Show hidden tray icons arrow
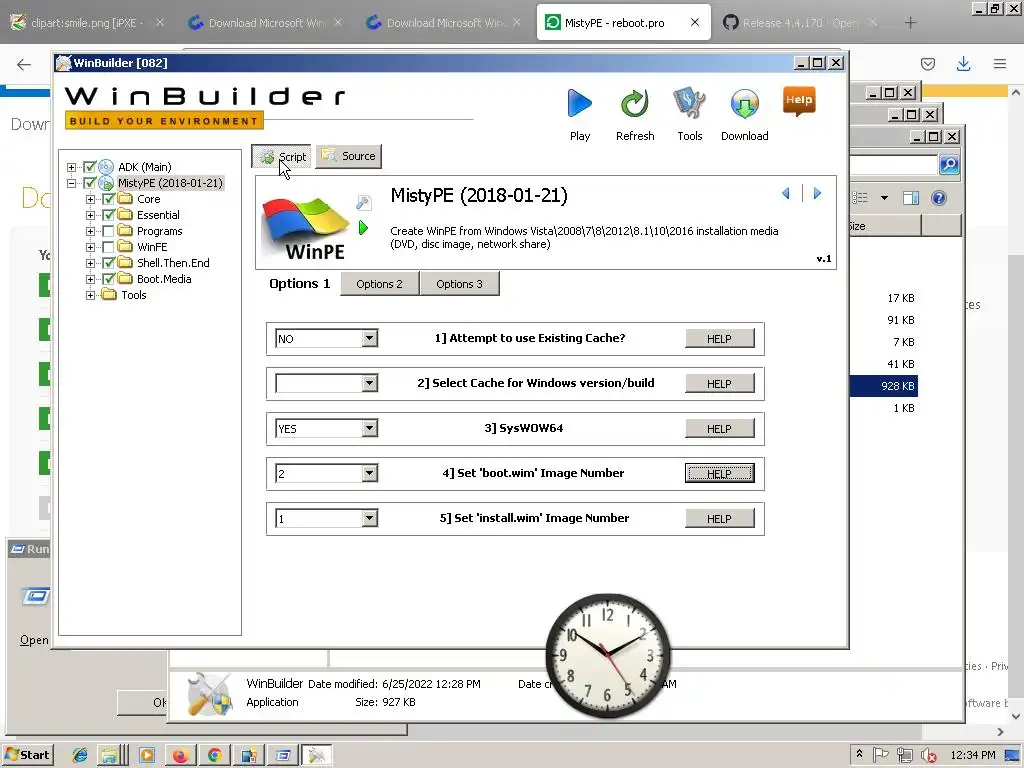1024x768 pixels. [x=859, y=754]
